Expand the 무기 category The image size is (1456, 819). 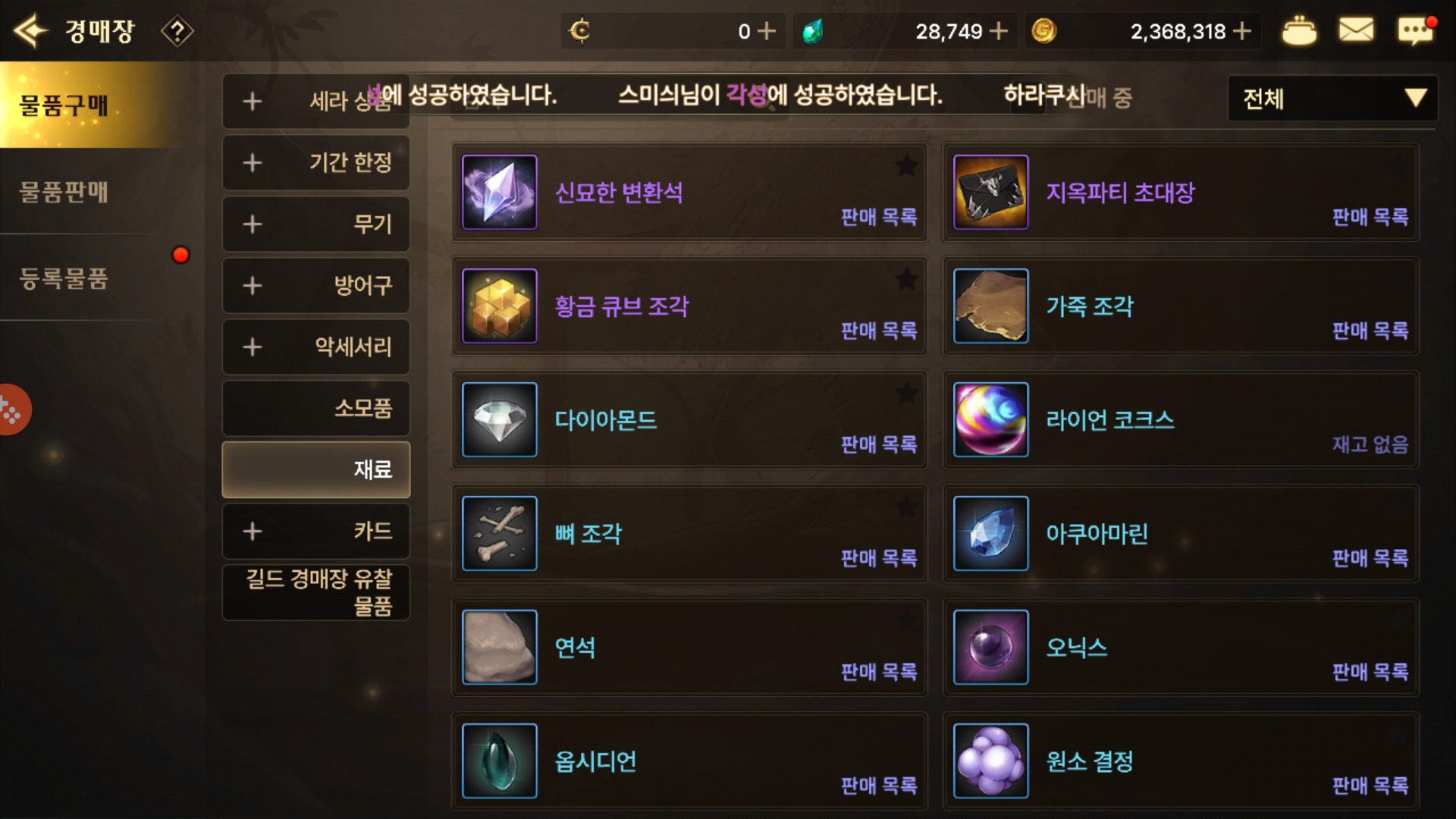click(316, 224)
